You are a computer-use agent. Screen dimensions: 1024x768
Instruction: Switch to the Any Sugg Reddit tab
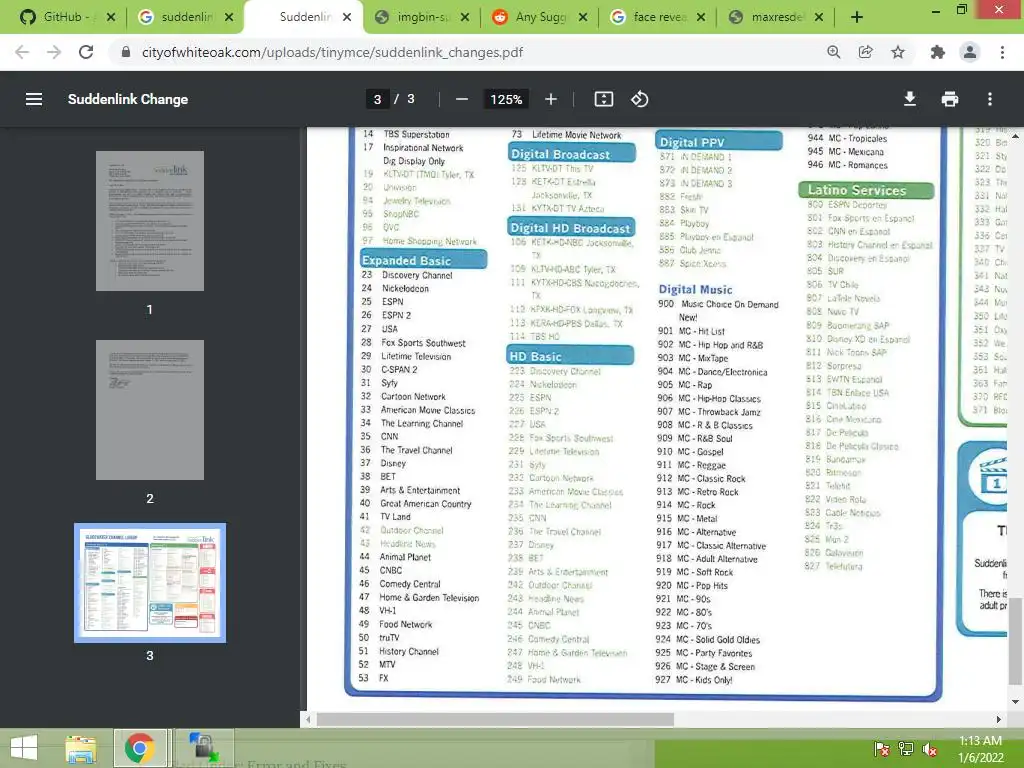pyautogui.click(x=539, y=17)
